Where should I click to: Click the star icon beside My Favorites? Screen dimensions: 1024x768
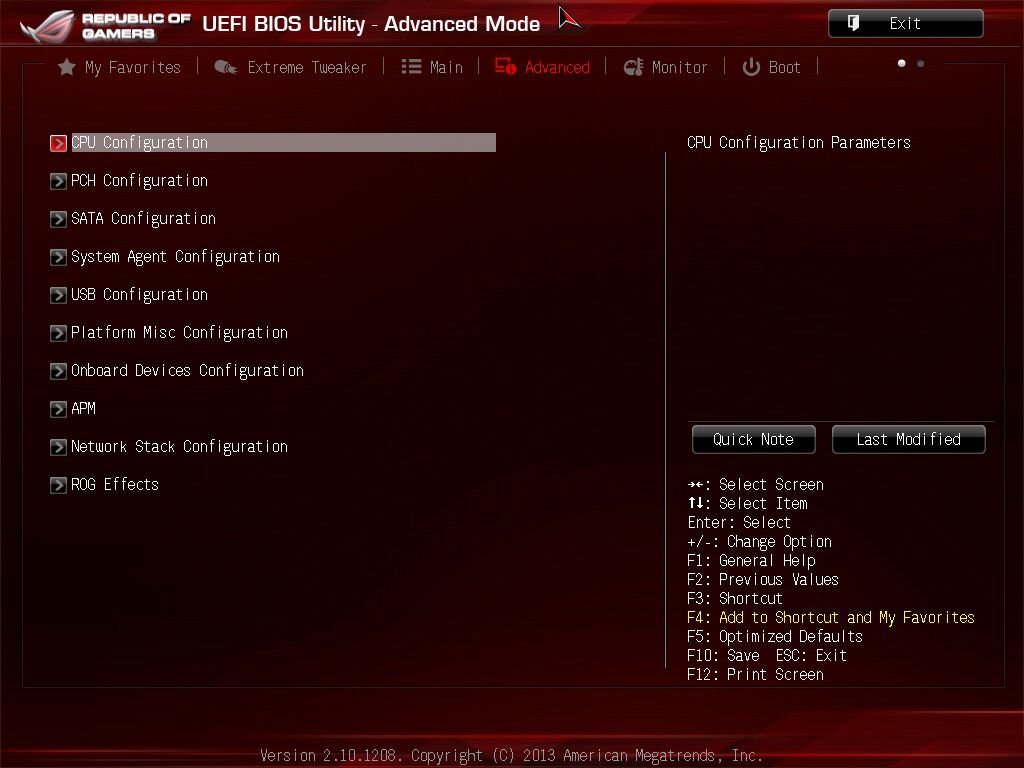[x=66, y=67]
